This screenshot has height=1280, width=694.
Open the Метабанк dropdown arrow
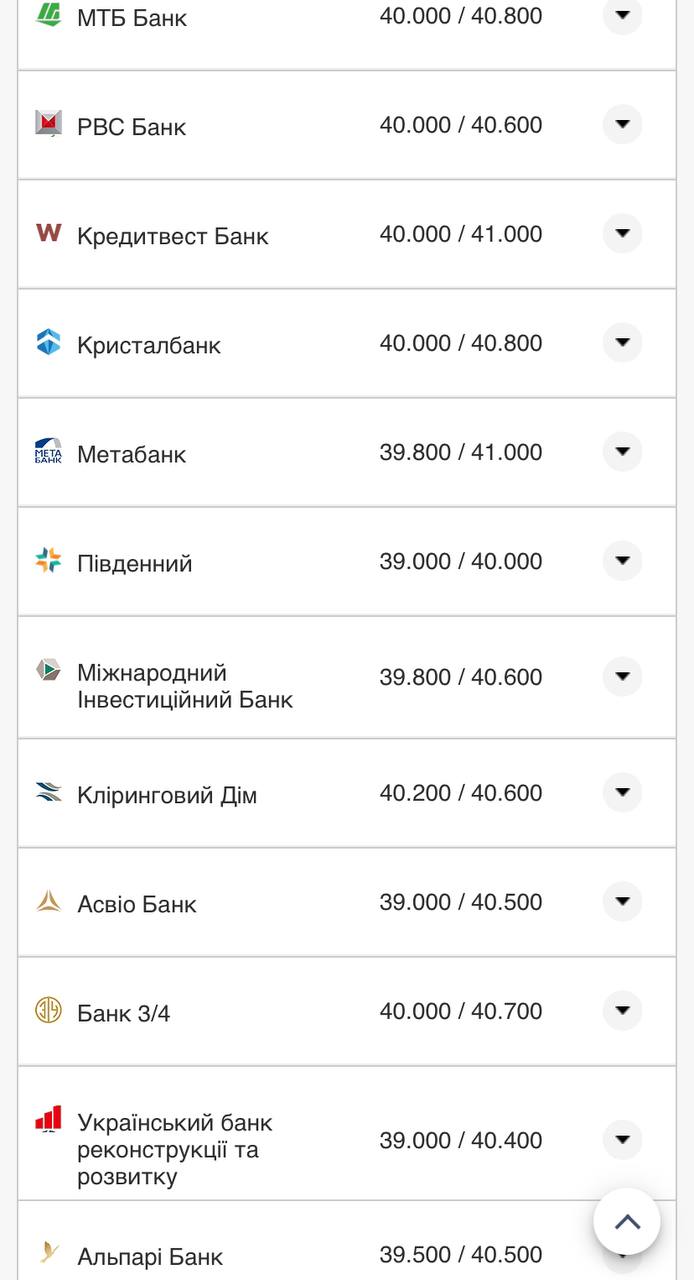[x=622, y=452]
